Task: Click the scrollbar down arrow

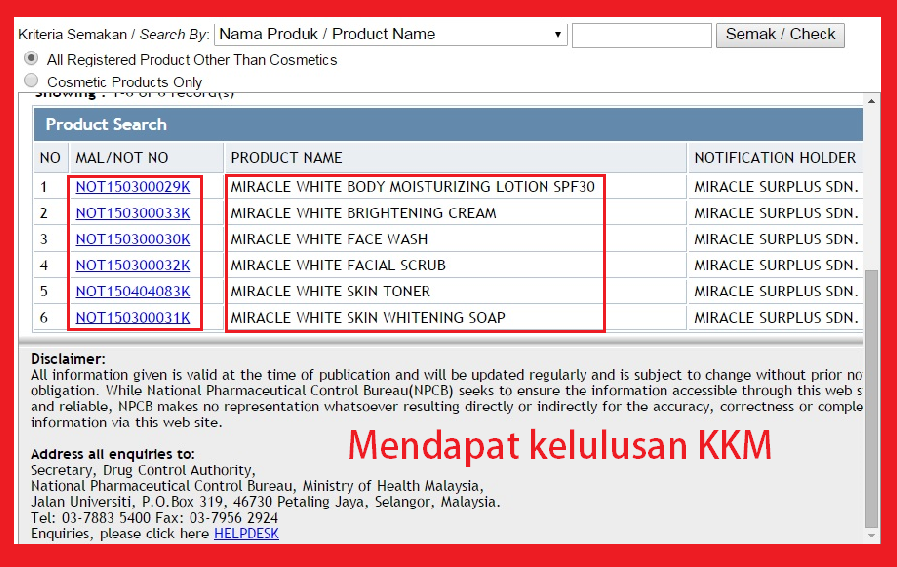Action: 871,536
